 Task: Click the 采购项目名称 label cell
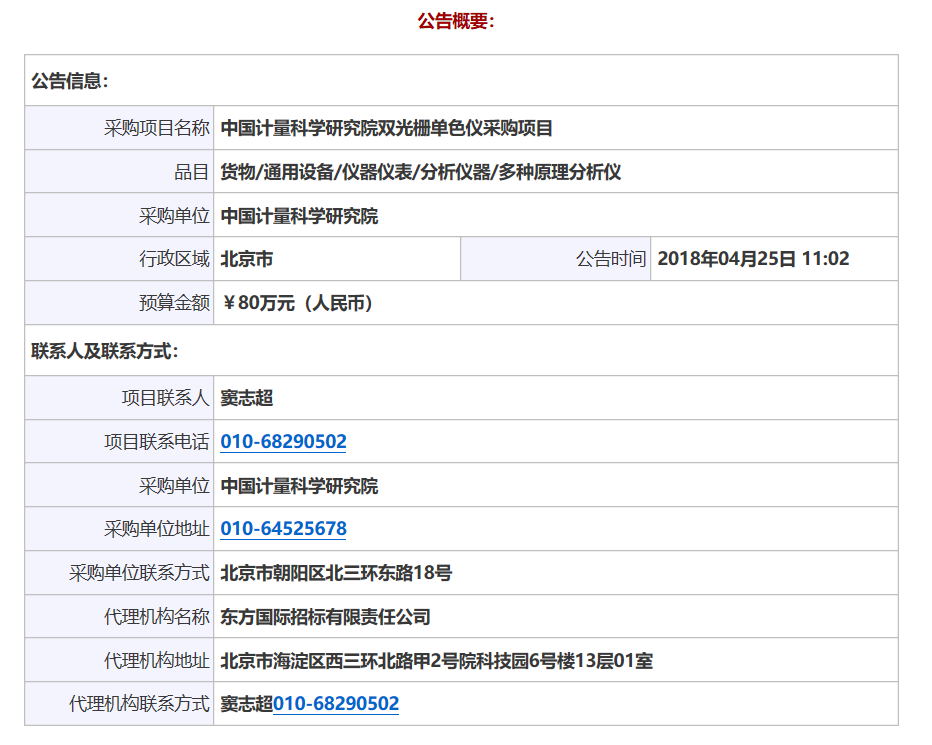coord(156,128)
